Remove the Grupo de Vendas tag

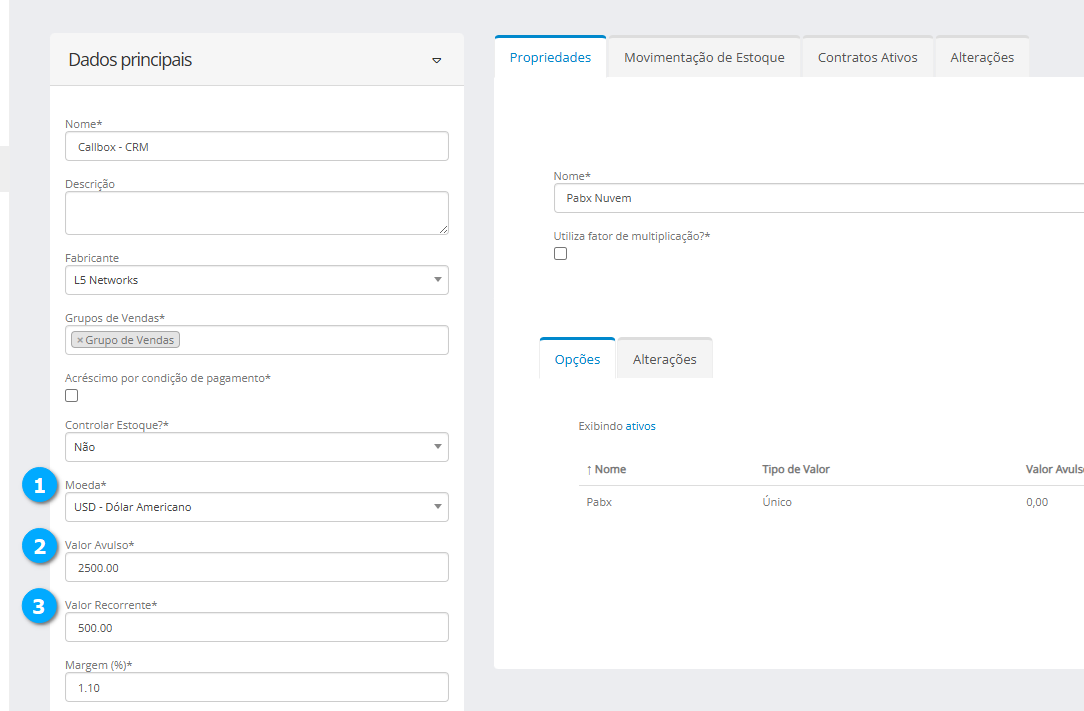tap(80, 340)
